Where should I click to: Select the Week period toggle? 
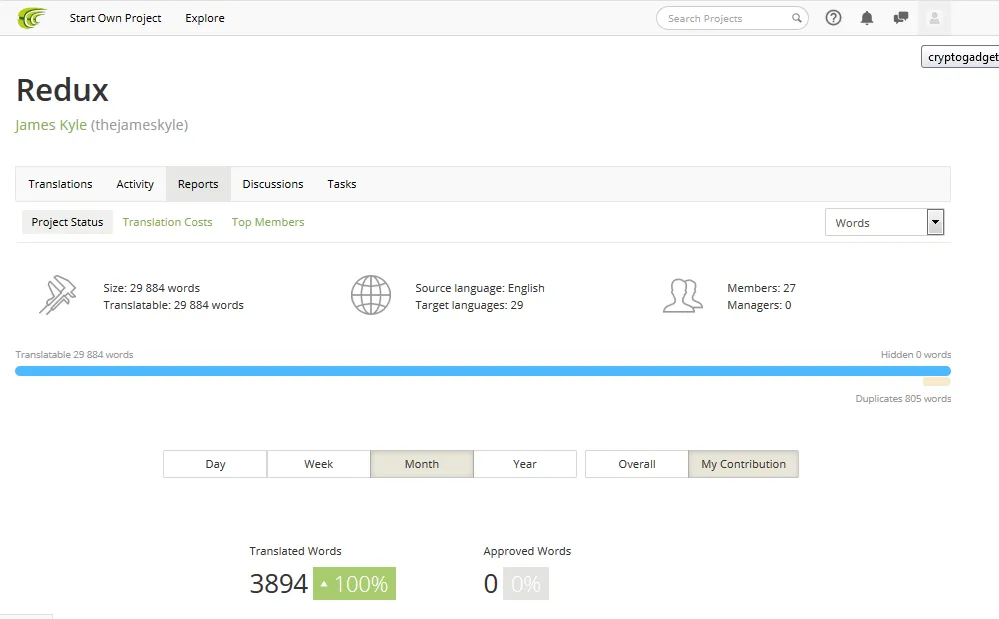pos(319,464)
